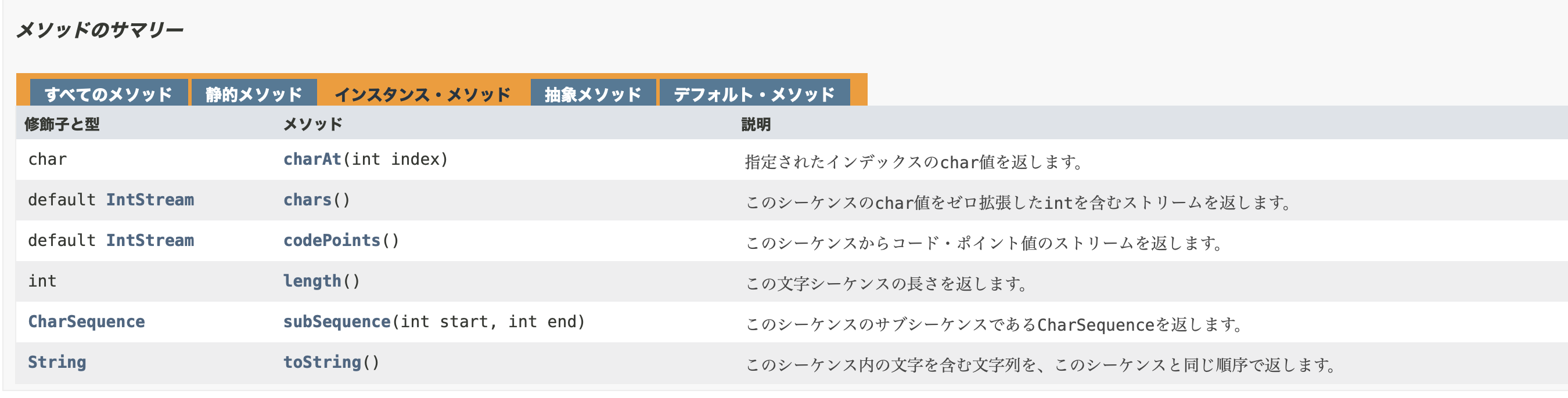Image resolution: width=1568 pixels, height=398 pixels.
Task: Select the デフォルト・メソッド tab
Action: 754,93
